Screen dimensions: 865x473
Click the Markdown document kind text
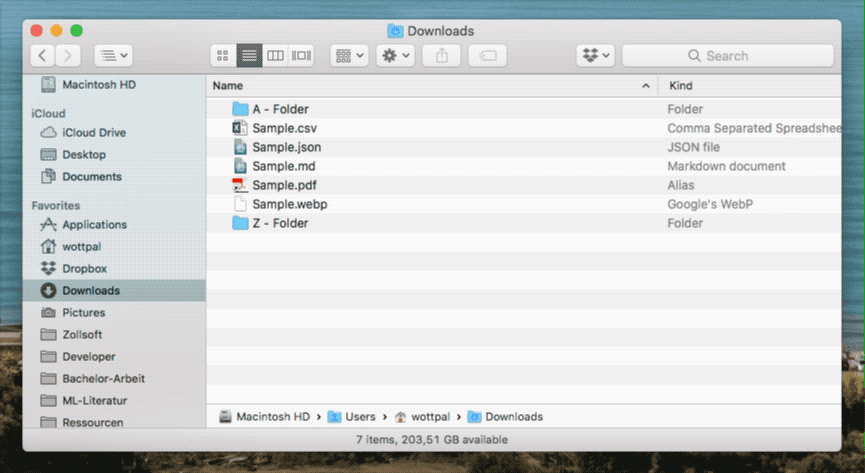pos(727,166)
